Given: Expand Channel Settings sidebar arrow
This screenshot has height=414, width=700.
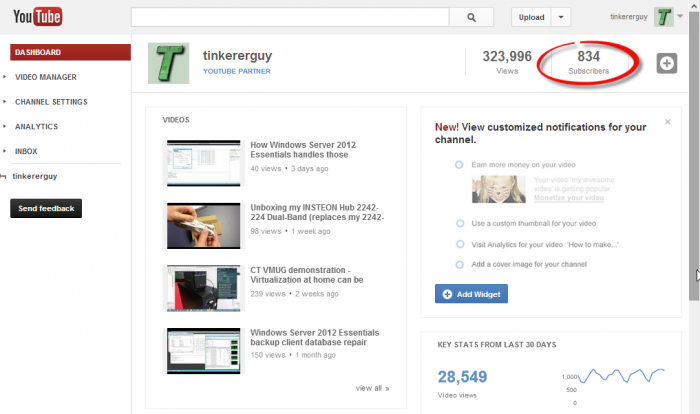Looking at the screenshot, I should 4,102.
